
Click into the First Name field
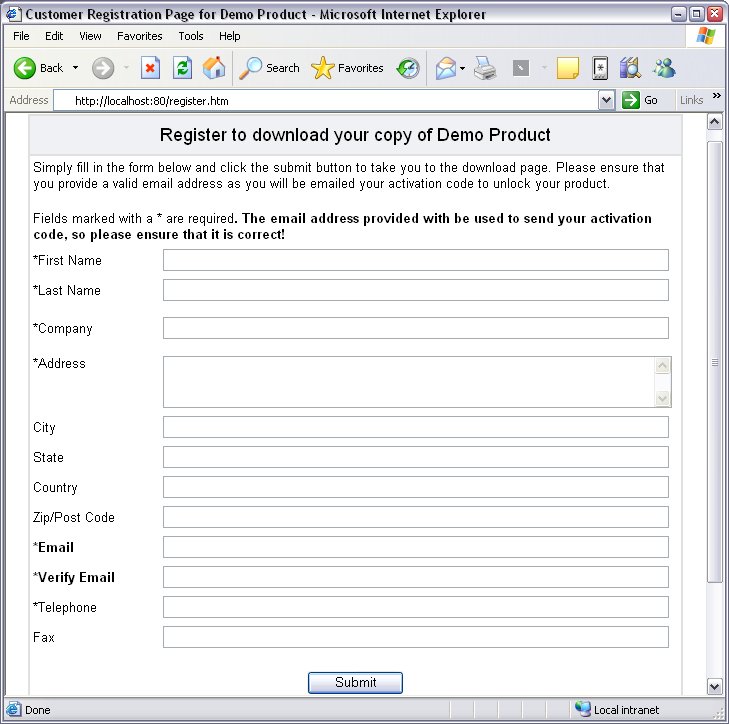(415, 260)
